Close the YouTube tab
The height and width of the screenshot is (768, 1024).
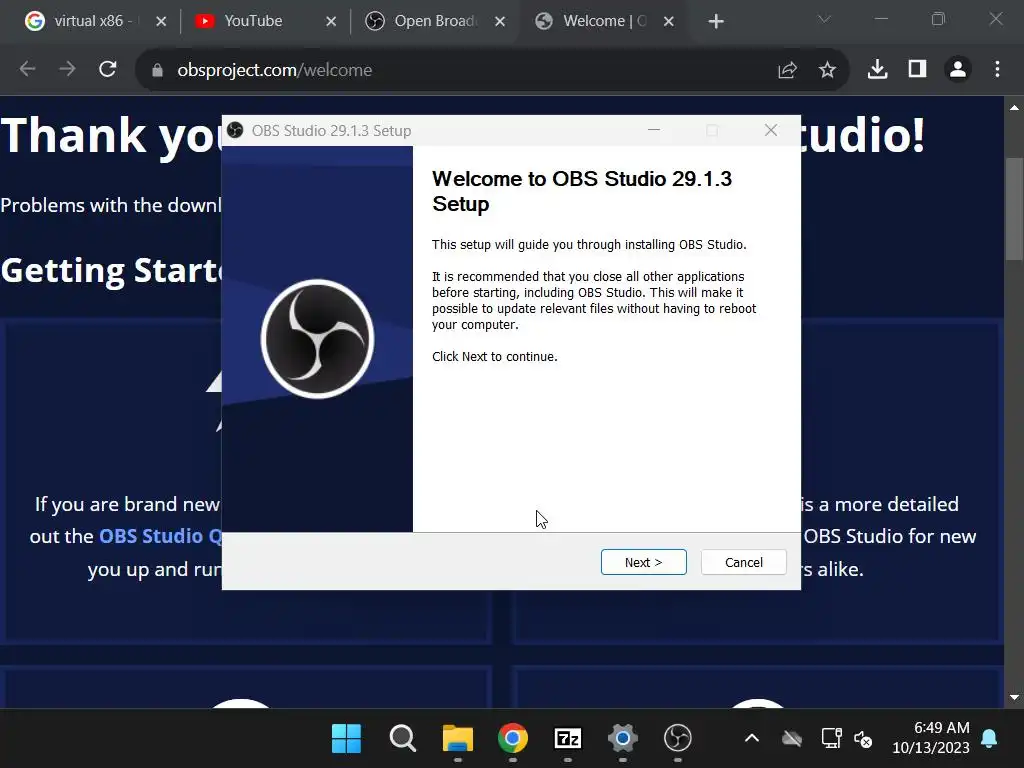(331, 22)
